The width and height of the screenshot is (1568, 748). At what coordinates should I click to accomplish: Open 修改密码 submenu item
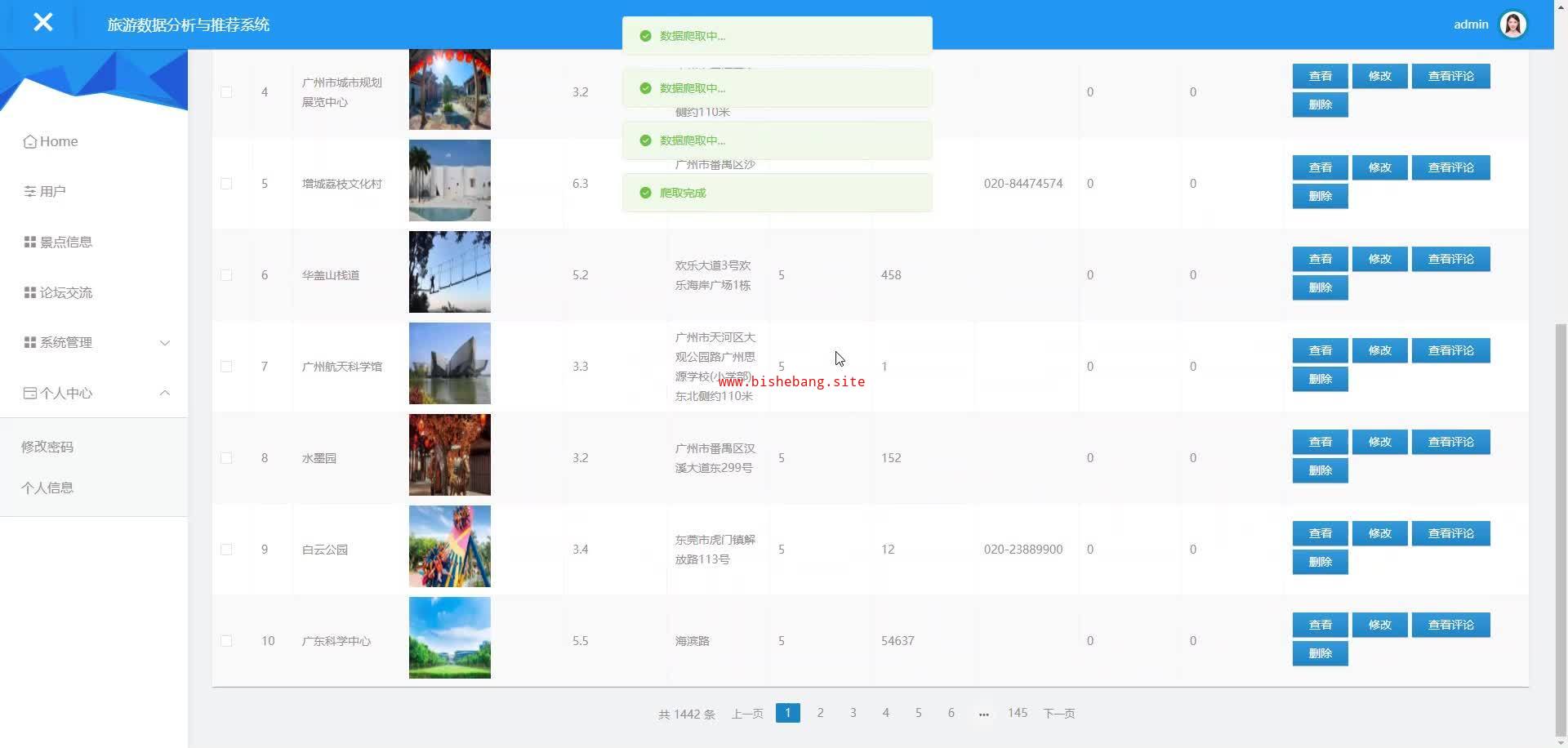[x=47, y=447]
